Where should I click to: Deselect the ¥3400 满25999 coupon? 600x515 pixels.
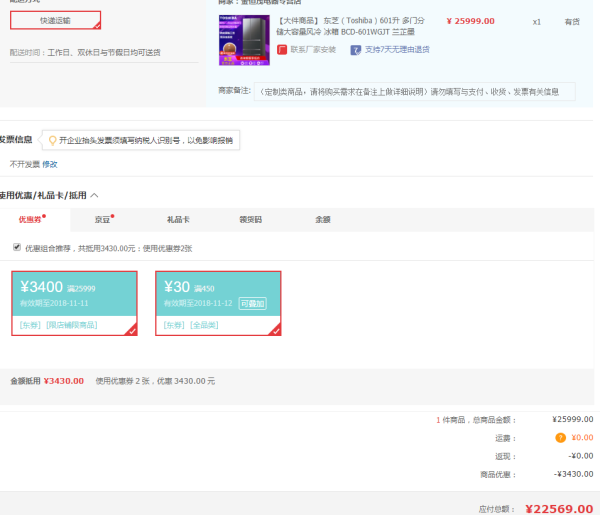click(74, 303)
